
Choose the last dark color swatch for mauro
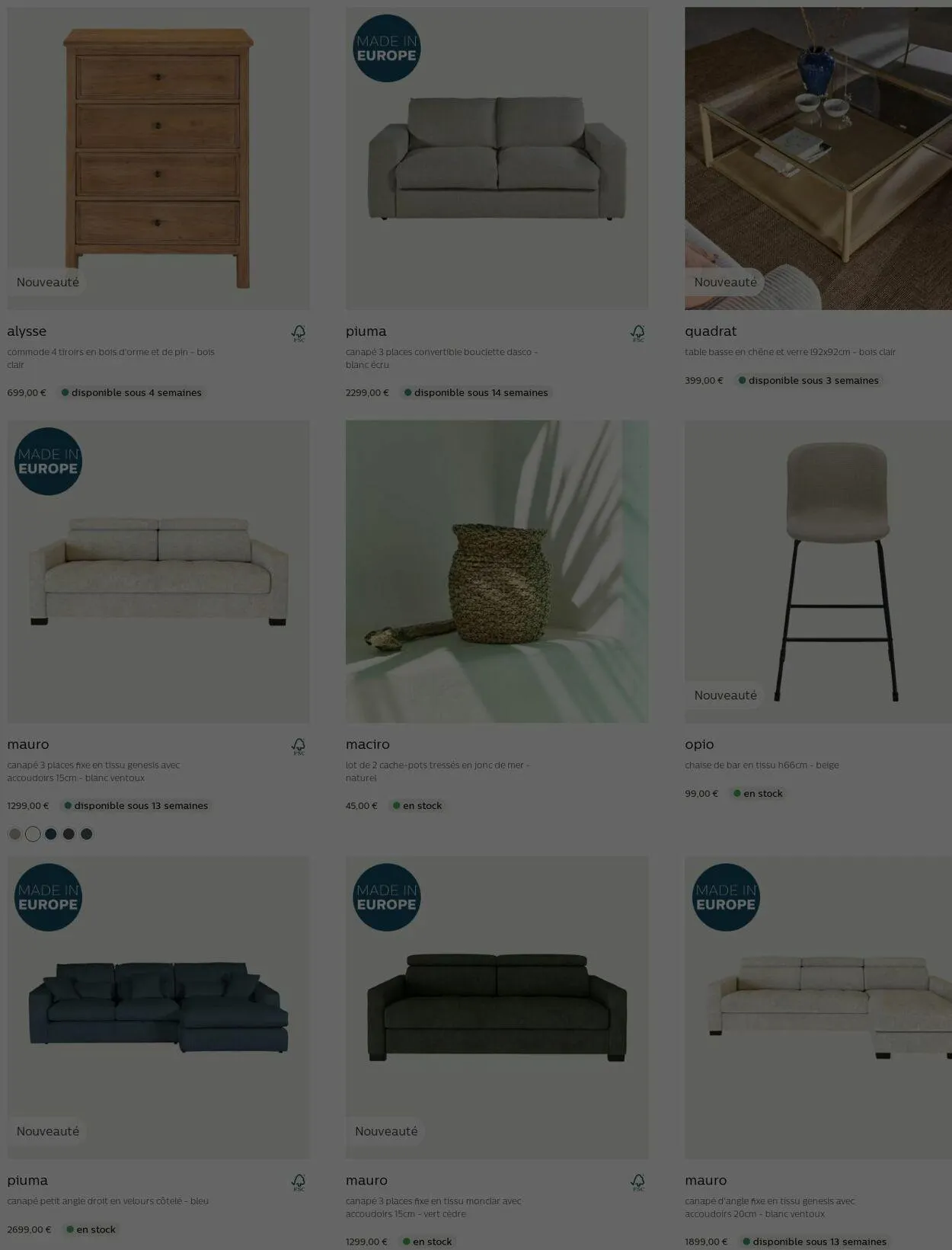87,834
